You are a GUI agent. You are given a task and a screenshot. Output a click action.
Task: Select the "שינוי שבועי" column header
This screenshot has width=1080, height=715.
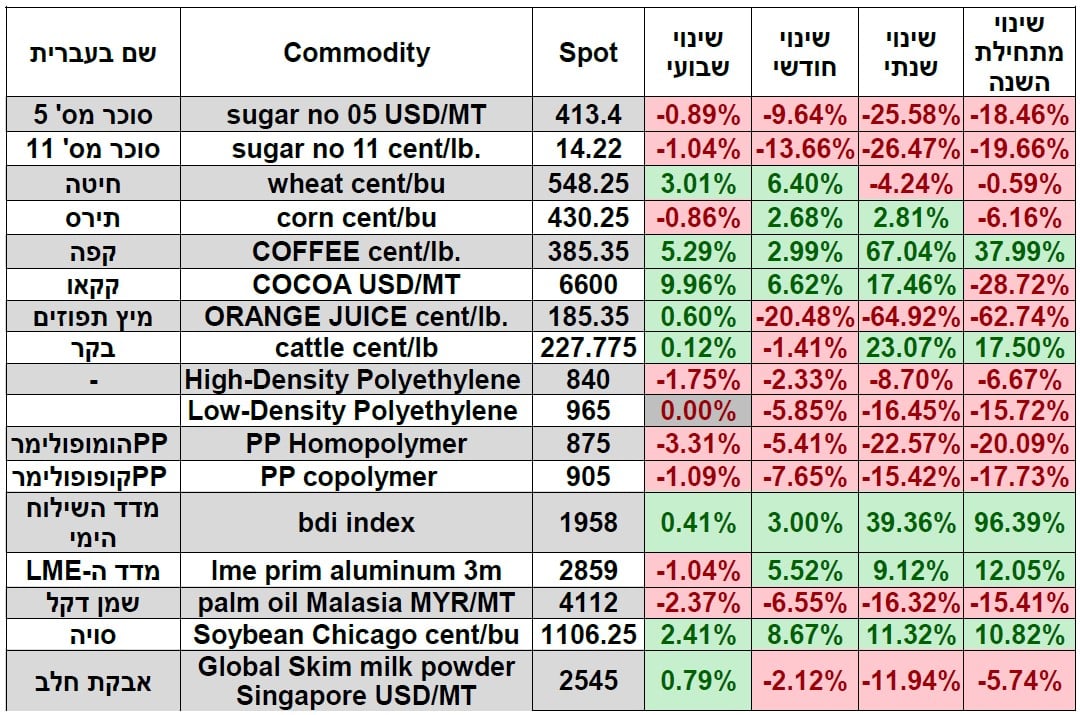(697, 53)
